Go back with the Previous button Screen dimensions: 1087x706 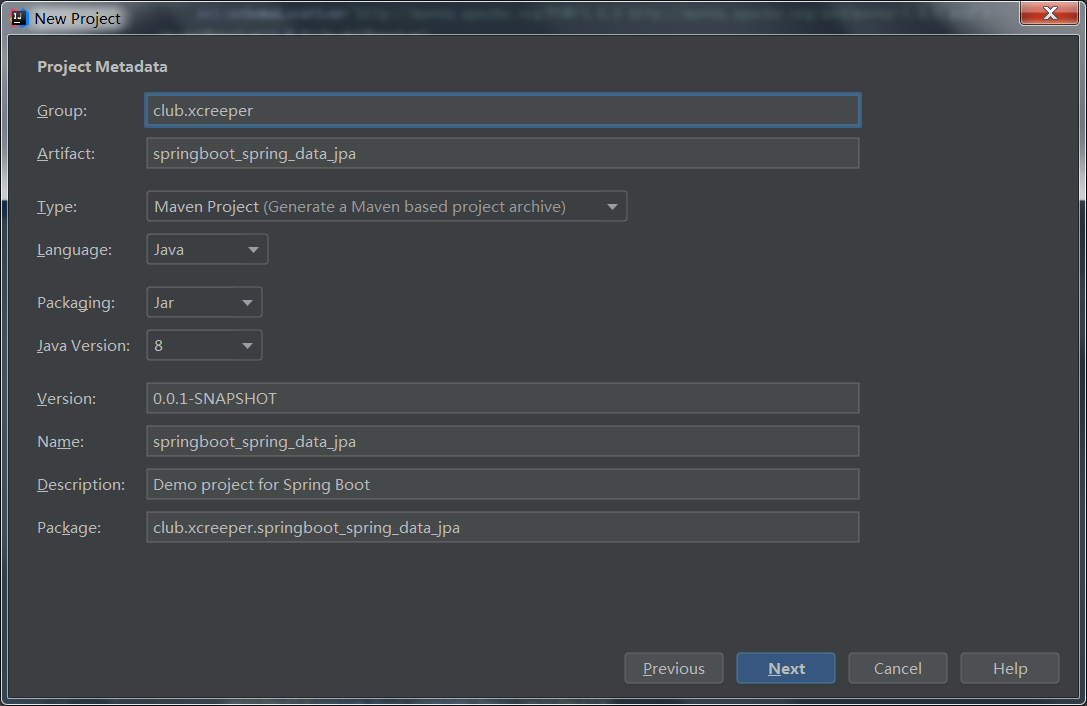pyautogui.click(x=674, y=668)
